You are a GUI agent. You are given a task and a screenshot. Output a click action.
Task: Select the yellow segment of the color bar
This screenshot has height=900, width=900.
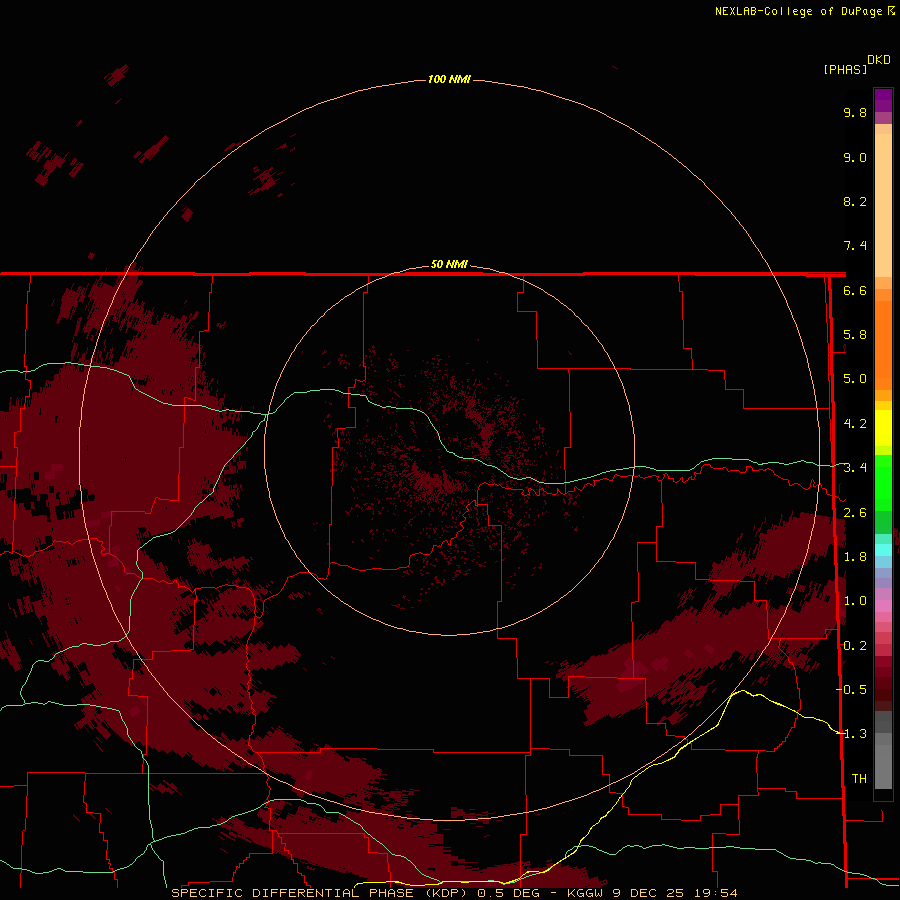883,428
